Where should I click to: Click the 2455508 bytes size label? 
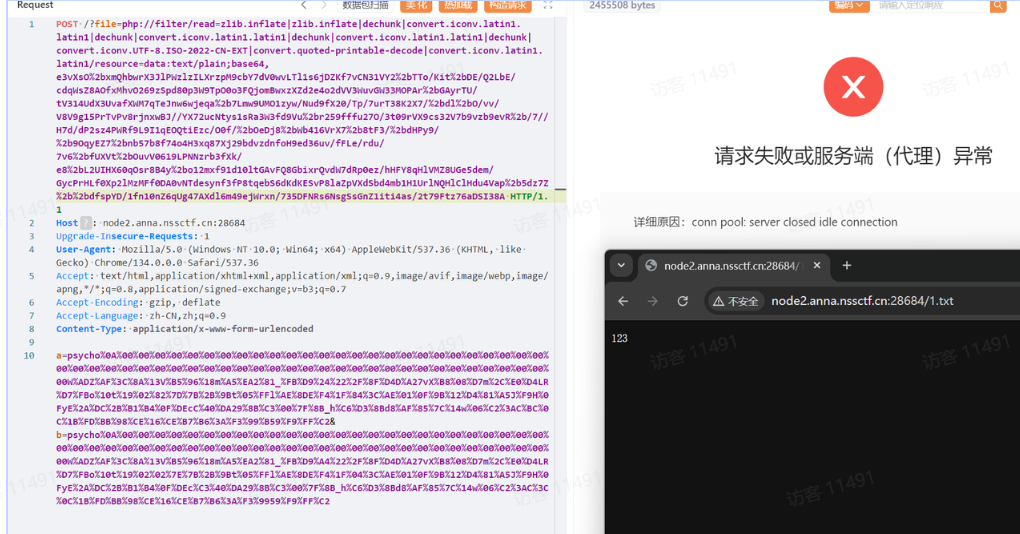point(622,5)
